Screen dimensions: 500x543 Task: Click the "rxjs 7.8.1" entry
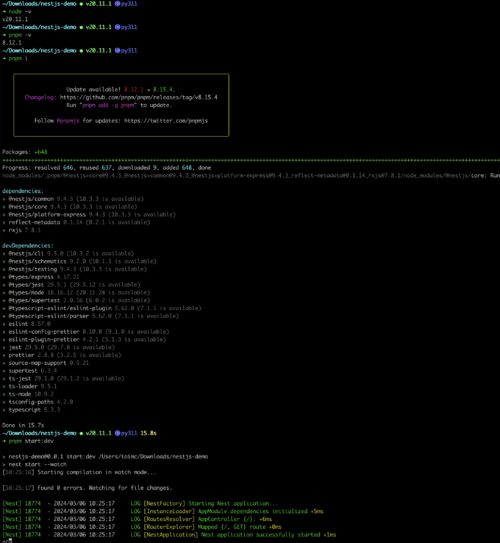tap(21, 230)
